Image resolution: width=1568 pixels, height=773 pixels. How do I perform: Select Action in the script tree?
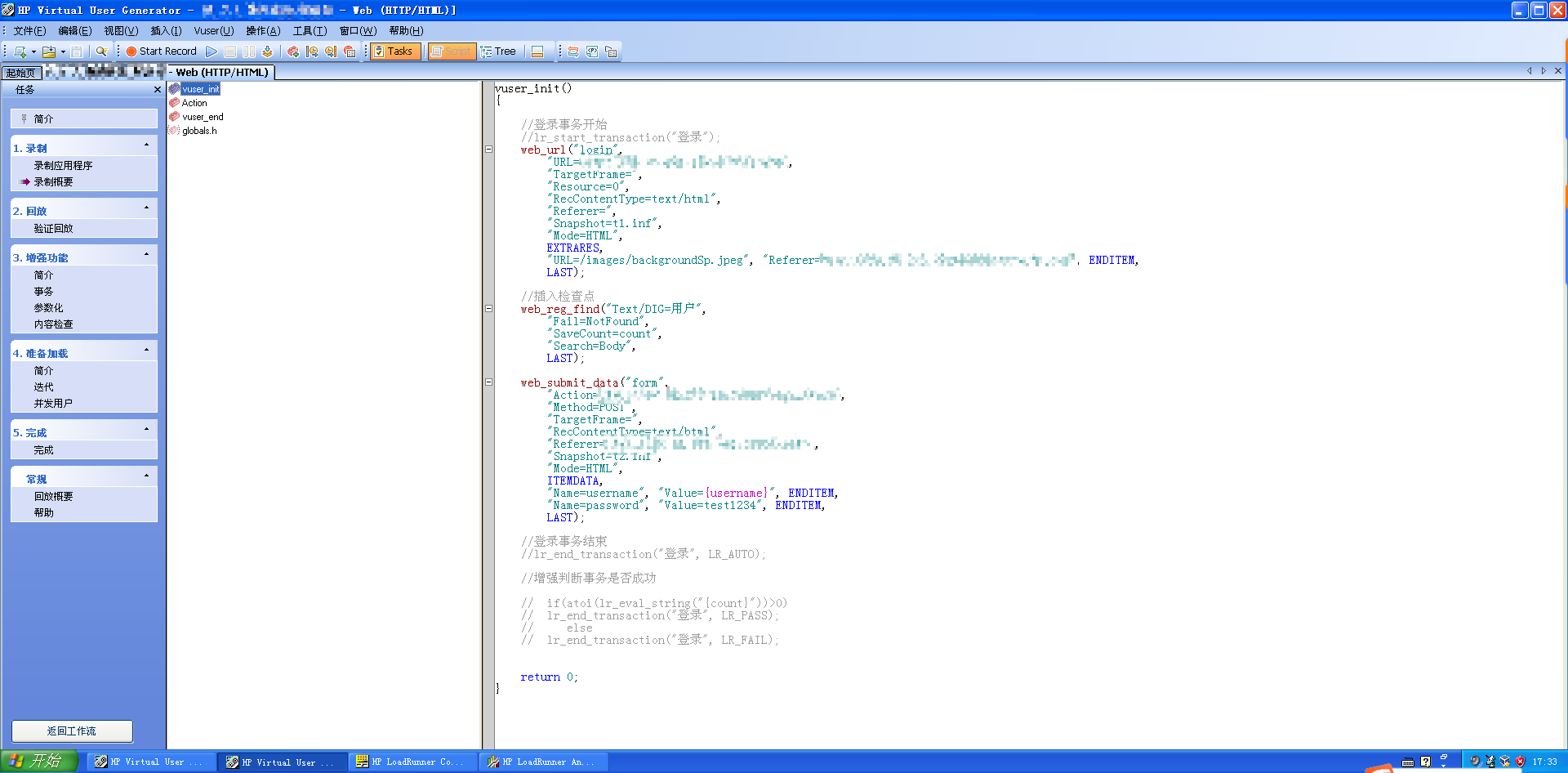tap(194, 103)
